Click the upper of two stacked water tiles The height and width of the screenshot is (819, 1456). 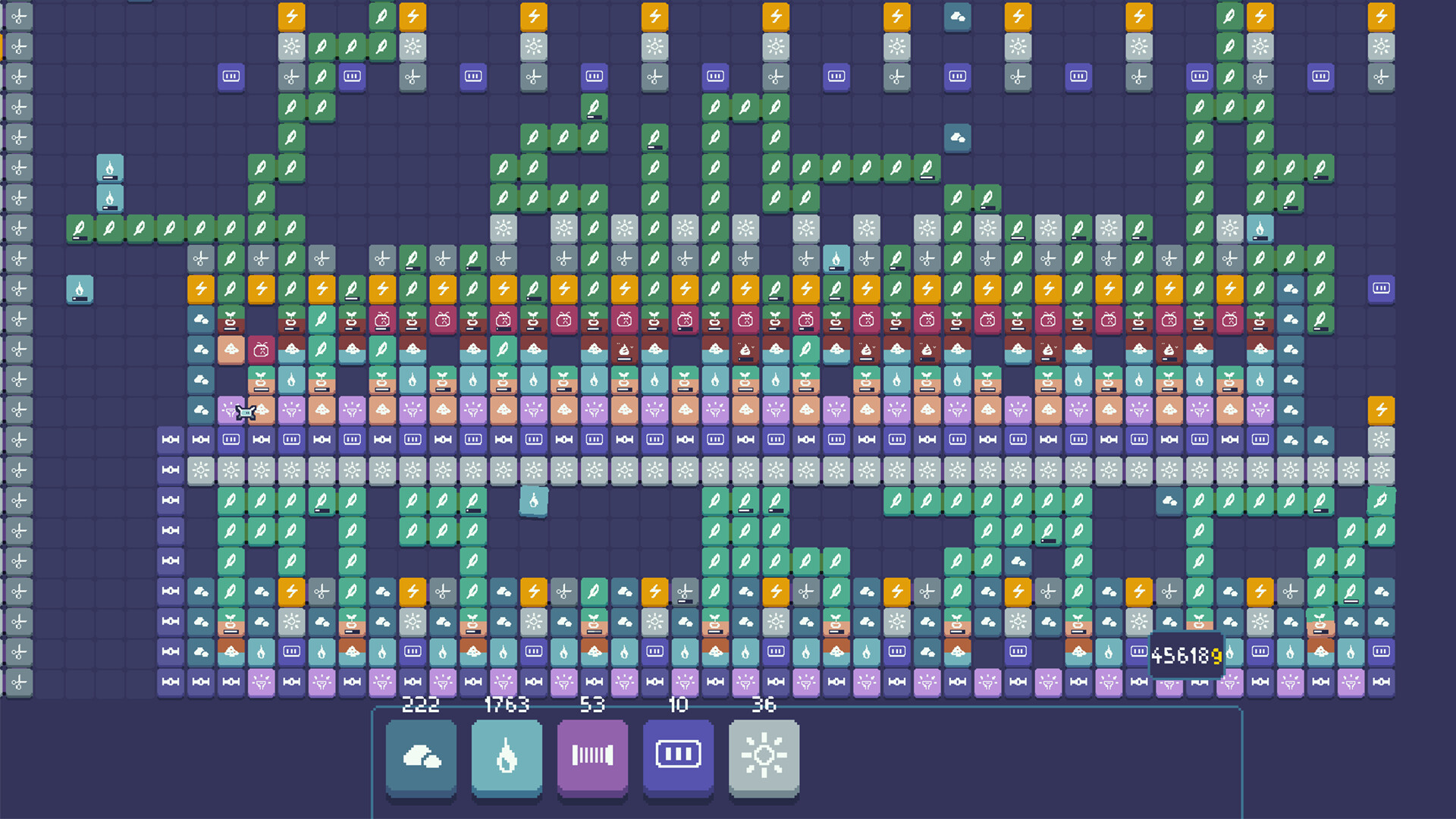coord(110,168)
